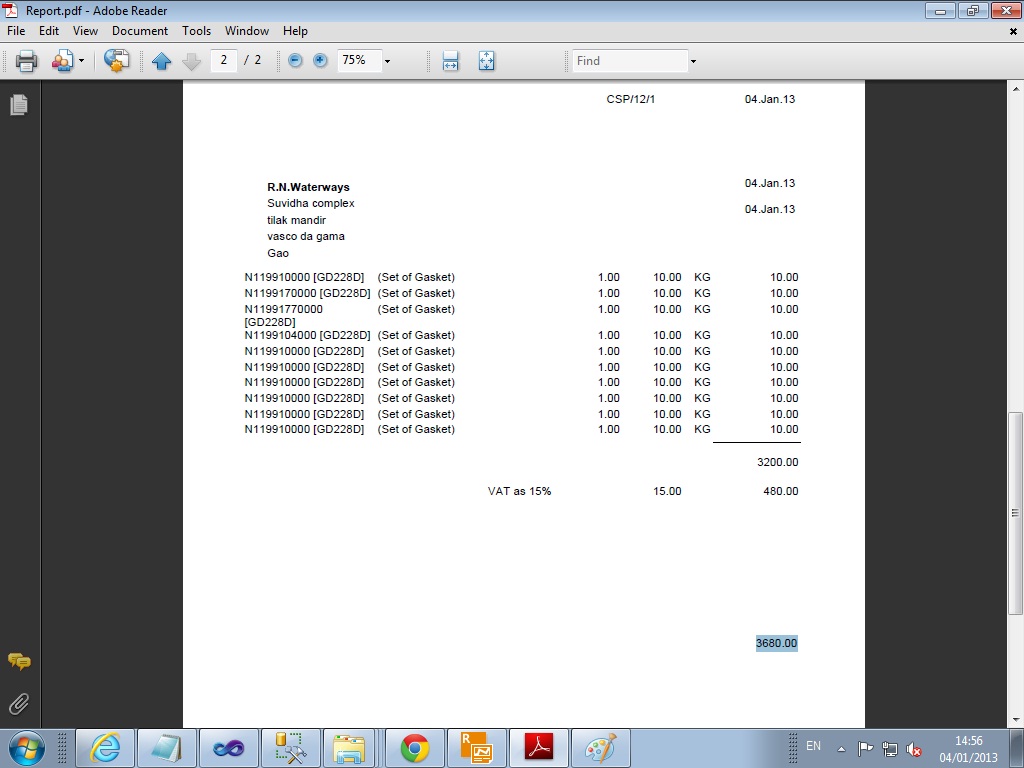Click the greyed next page down arrow

pyautogui.click(x=191, y=61)
